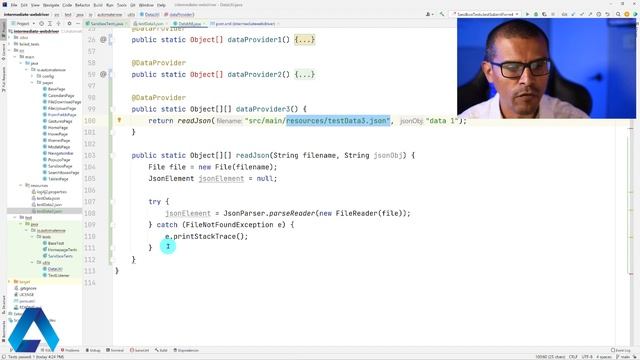Click Run with Coverage icon
The height and width of the screenshot is (360, 640).
pyautogui.click(x=544, y=14)
